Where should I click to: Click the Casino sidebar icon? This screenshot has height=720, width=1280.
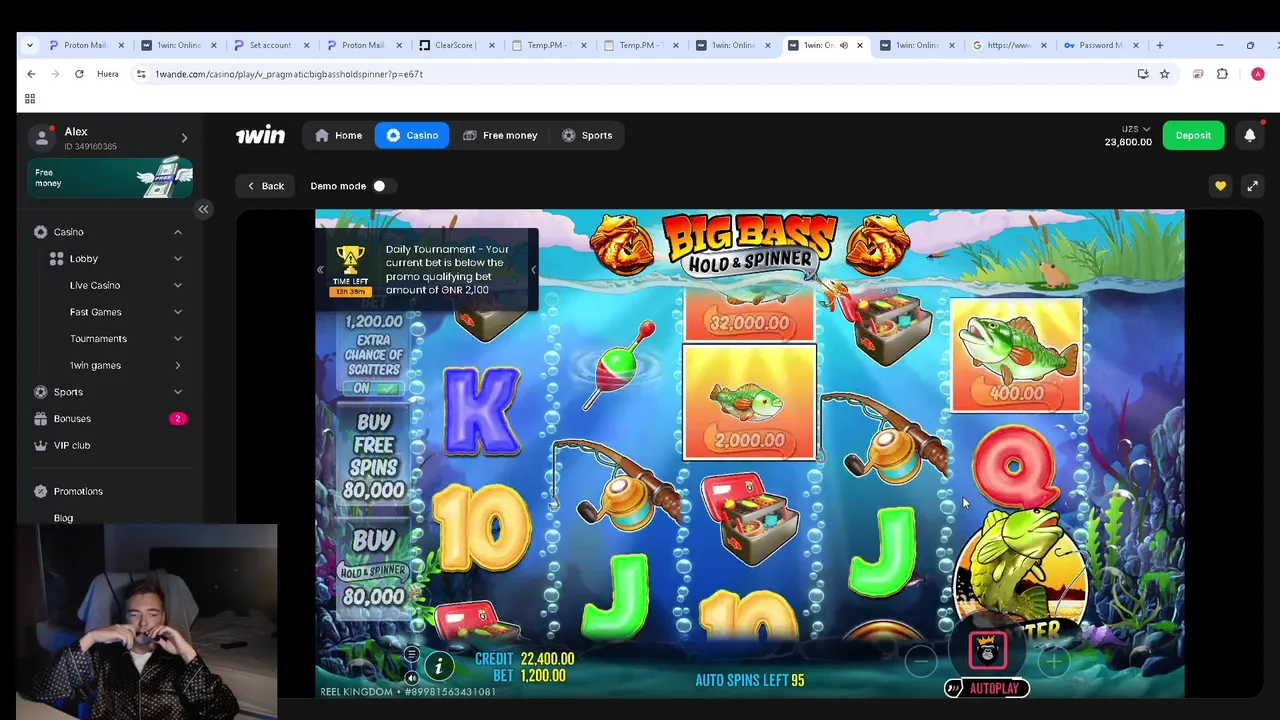tap(40, 232)
